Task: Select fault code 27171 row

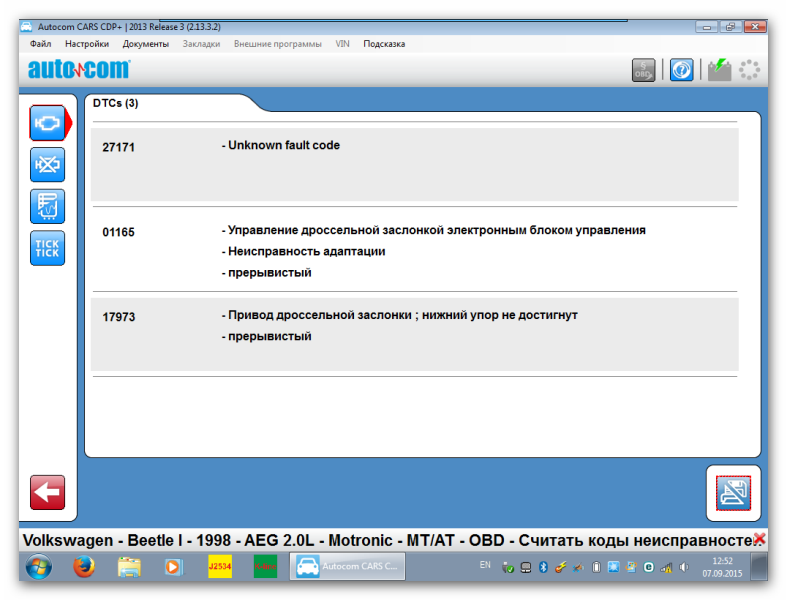Action: point(414,164)
